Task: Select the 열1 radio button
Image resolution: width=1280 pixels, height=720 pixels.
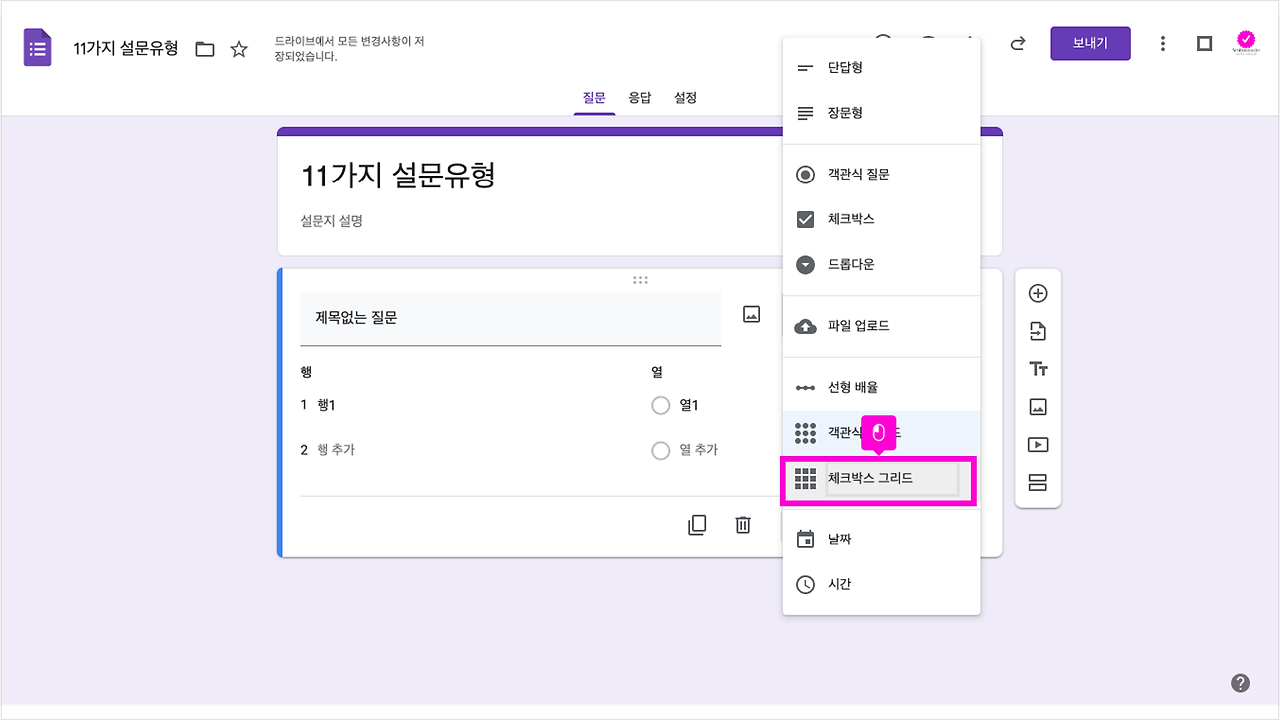Action: [x=661, y=405]
